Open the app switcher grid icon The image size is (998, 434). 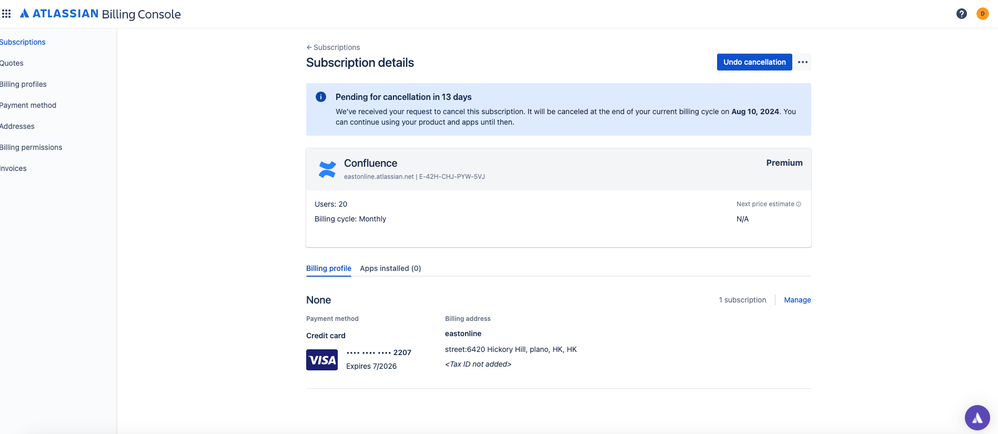click(6, 13)
